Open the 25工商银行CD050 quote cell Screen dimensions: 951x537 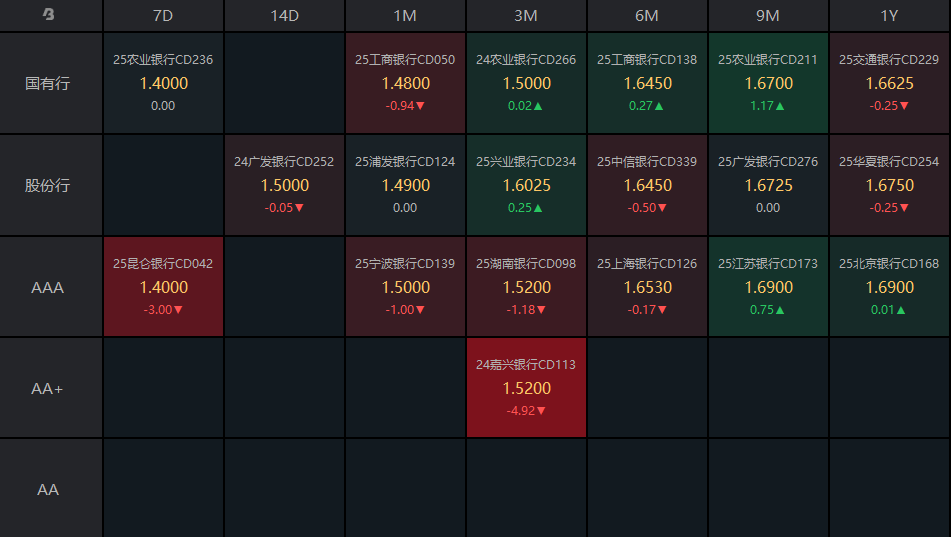(405, 83)
